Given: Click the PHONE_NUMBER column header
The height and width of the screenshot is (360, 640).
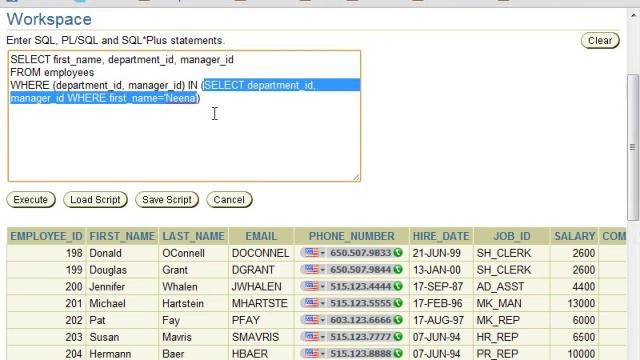Looking at the screenshot, I should click(x=351, y=236).
